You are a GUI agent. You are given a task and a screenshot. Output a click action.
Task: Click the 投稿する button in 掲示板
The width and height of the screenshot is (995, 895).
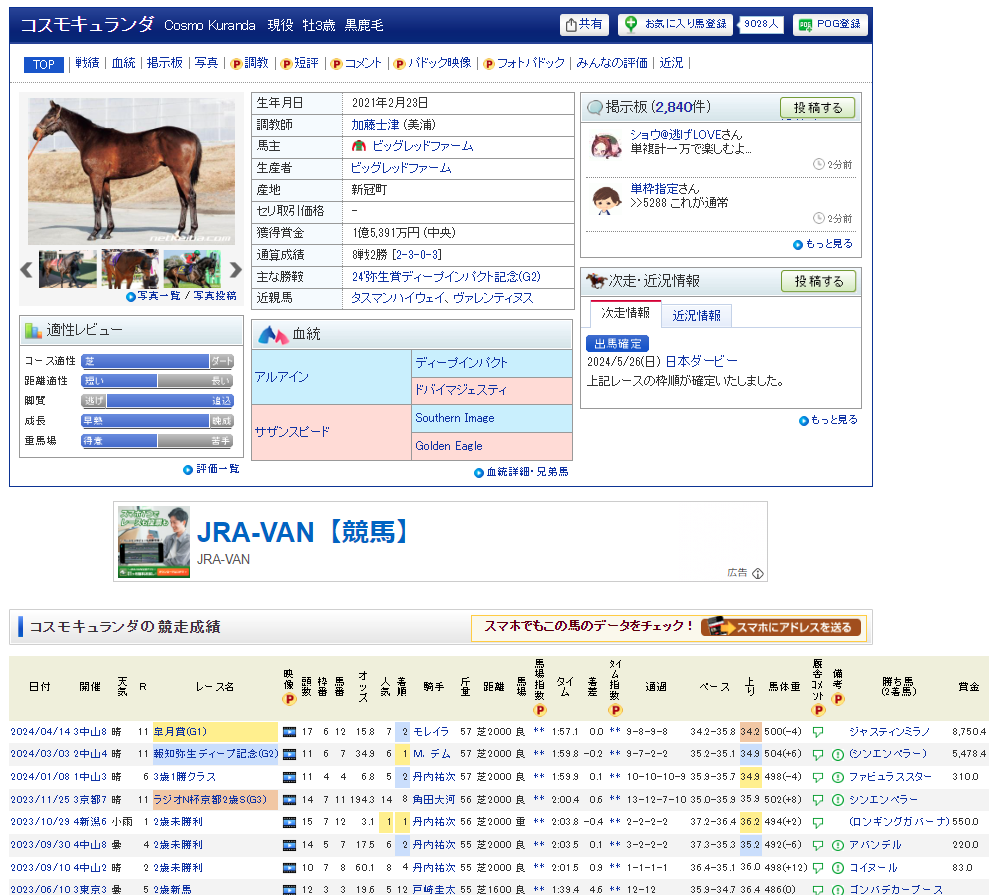point(817,108)
